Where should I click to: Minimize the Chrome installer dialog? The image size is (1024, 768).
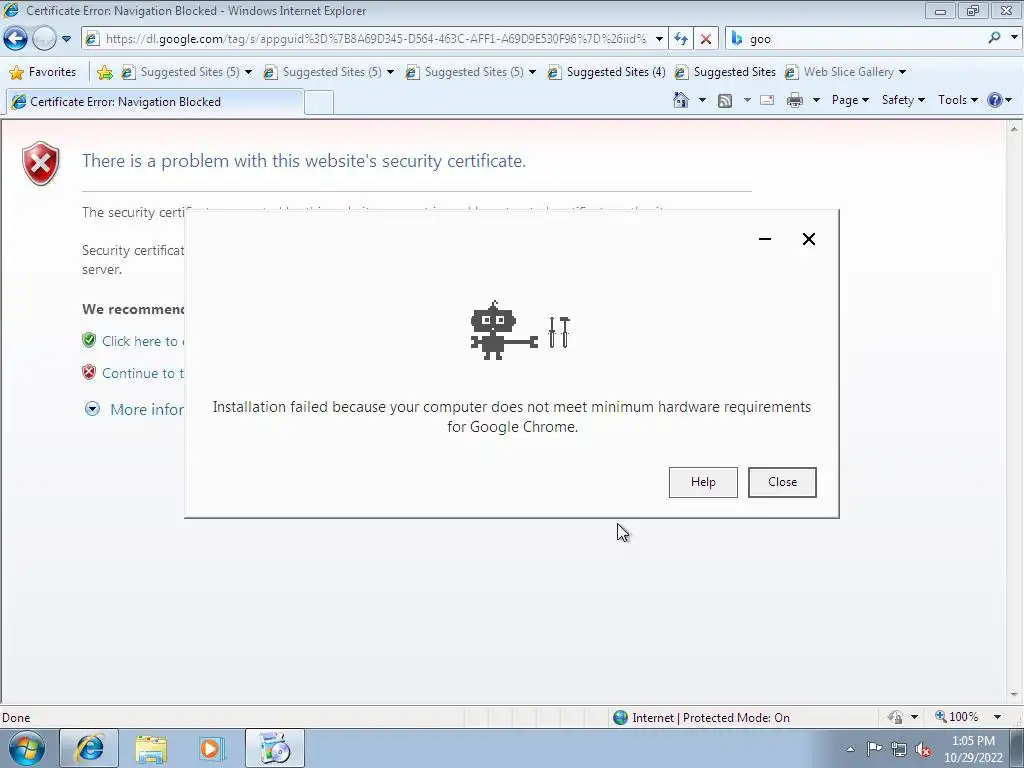pyautogui.click(x=765, y=239)
